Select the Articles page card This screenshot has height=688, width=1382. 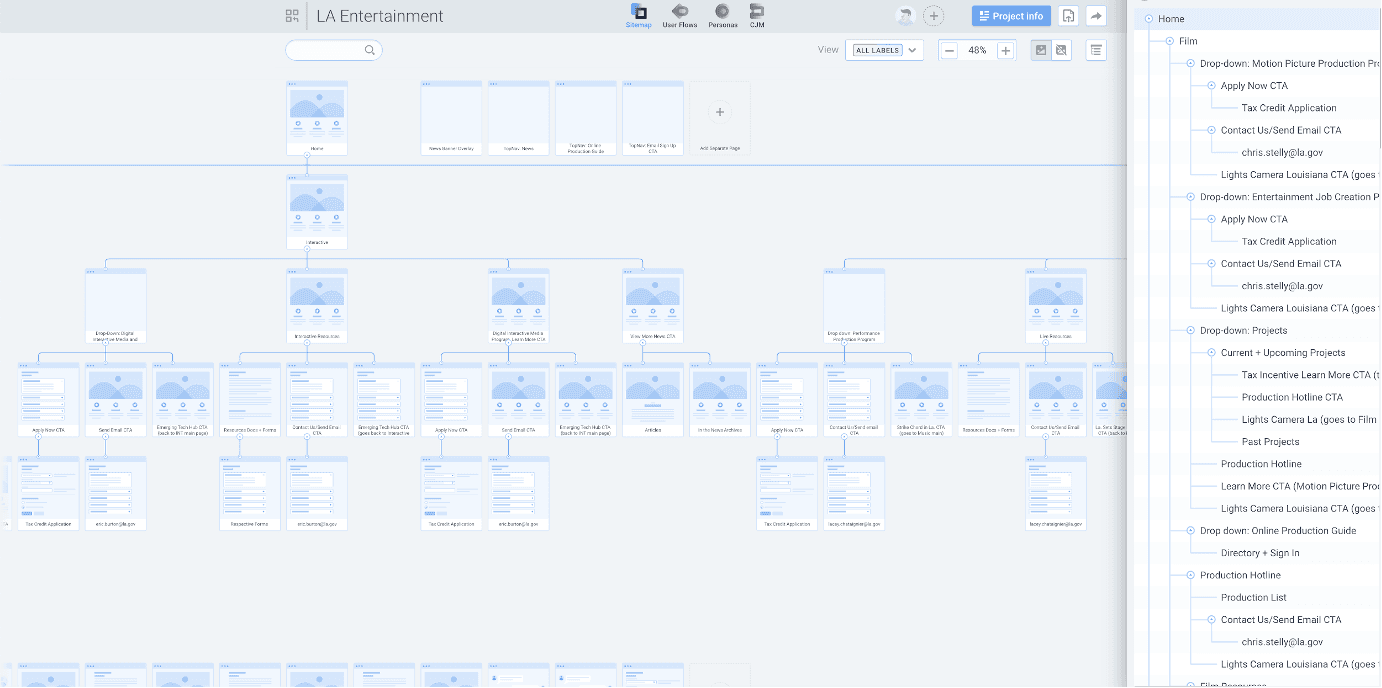[x=653, y=400]
